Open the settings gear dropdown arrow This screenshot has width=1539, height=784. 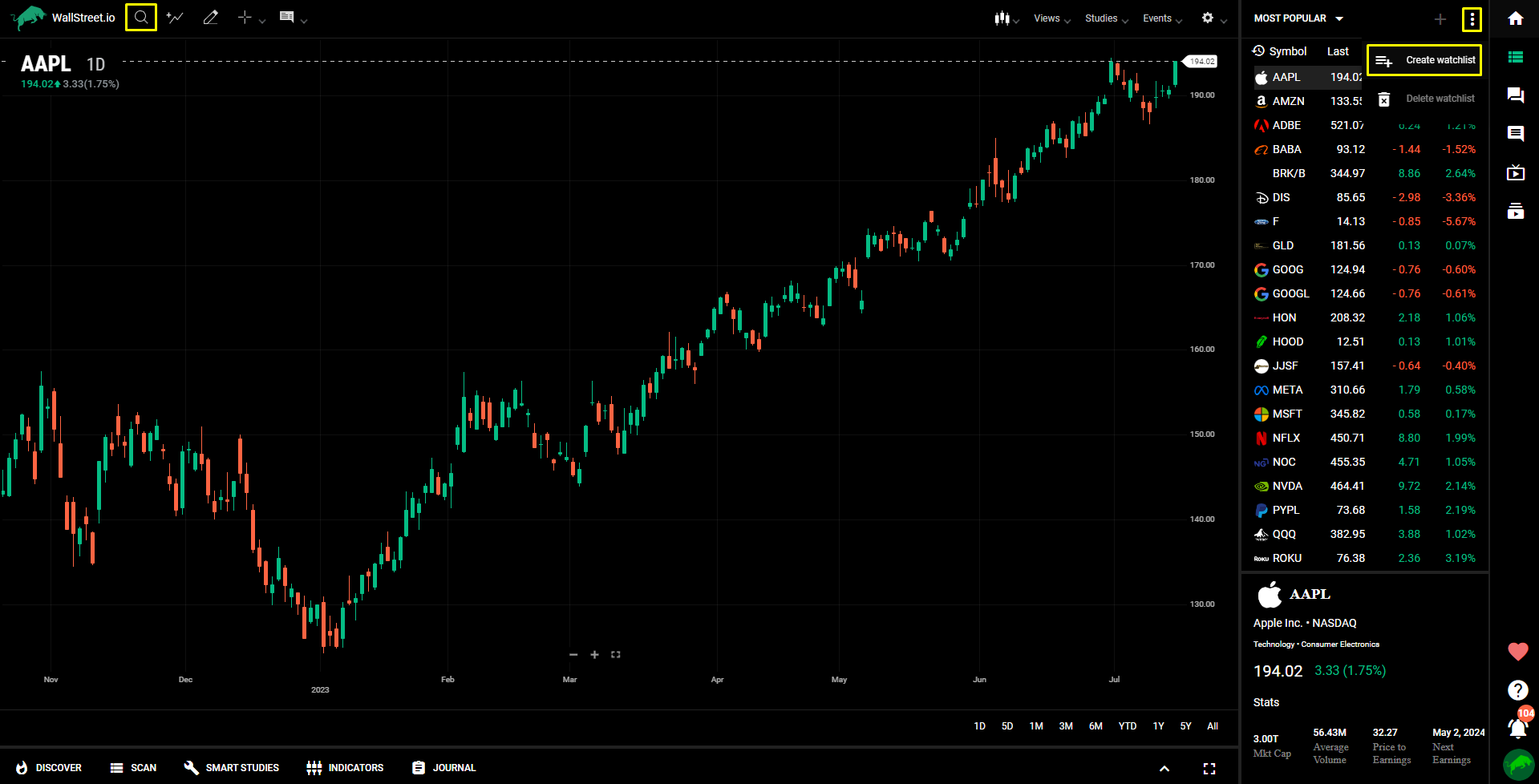(x=1224, y=22)
